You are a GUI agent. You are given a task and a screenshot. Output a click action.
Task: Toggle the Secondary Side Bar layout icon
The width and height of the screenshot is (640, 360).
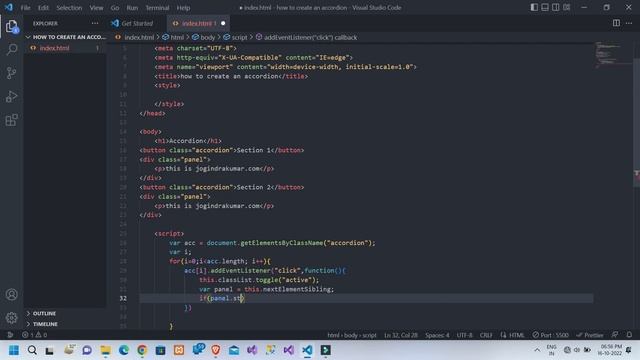click(556, 7)
